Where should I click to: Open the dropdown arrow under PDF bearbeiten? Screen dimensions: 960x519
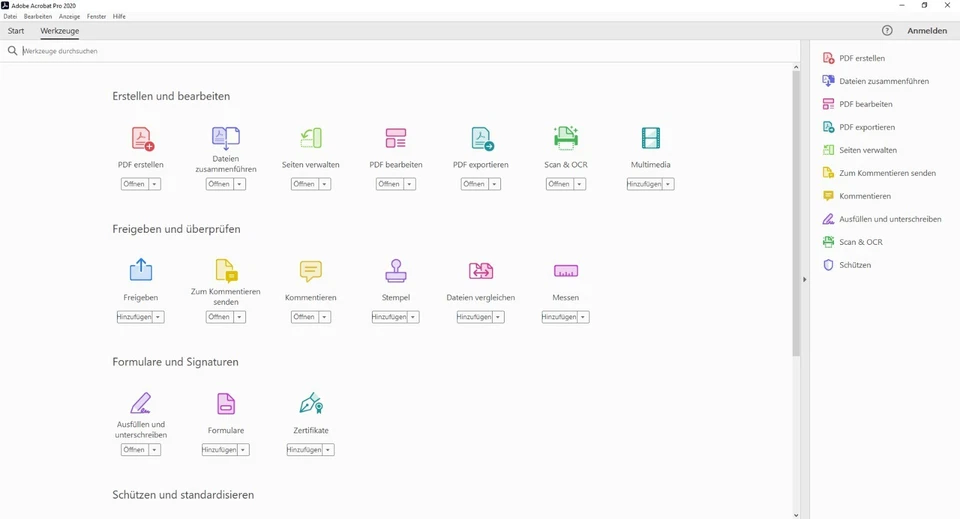410,184
